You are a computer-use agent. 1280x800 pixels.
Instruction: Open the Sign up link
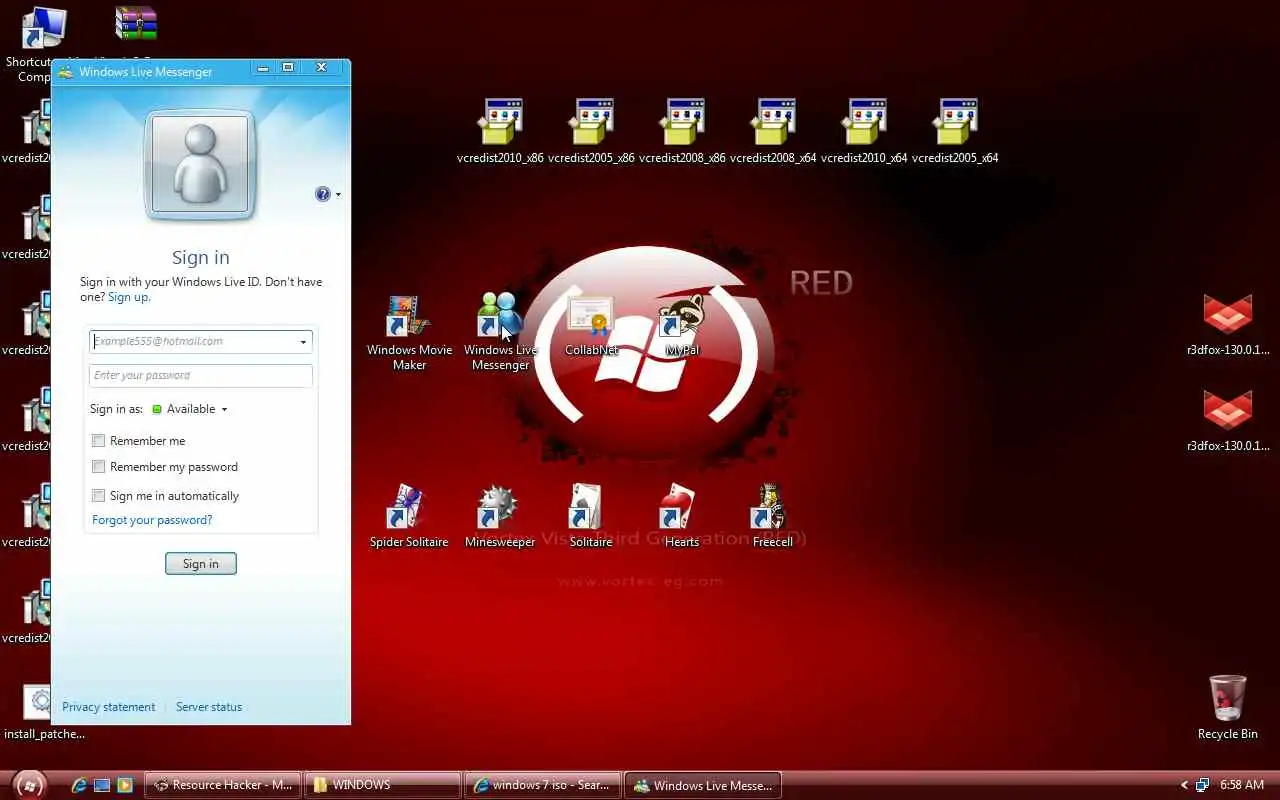[x=129, y=297]
